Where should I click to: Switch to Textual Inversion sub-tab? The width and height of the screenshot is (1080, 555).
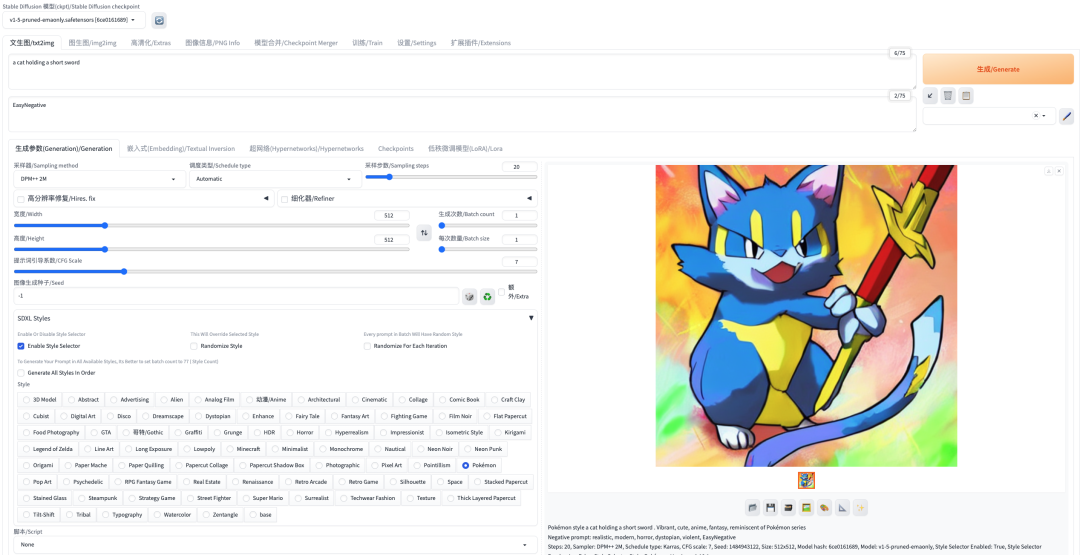[181, 149]
